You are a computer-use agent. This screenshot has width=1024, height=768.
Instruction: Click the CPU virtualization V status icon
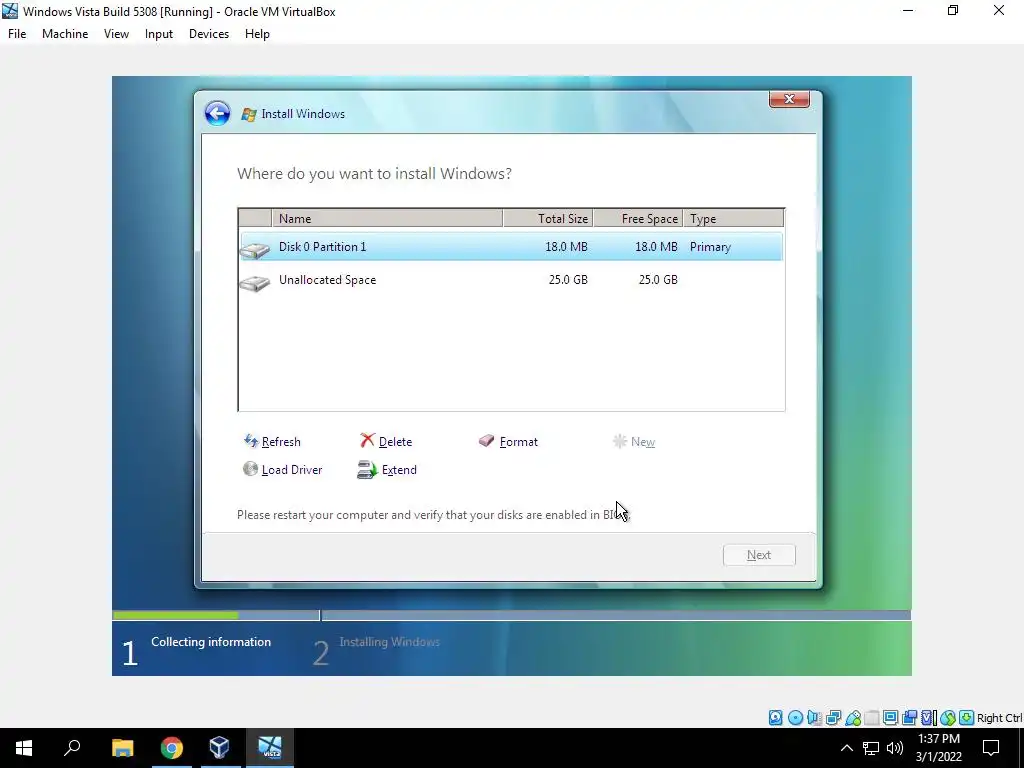[x=929, y=718]
